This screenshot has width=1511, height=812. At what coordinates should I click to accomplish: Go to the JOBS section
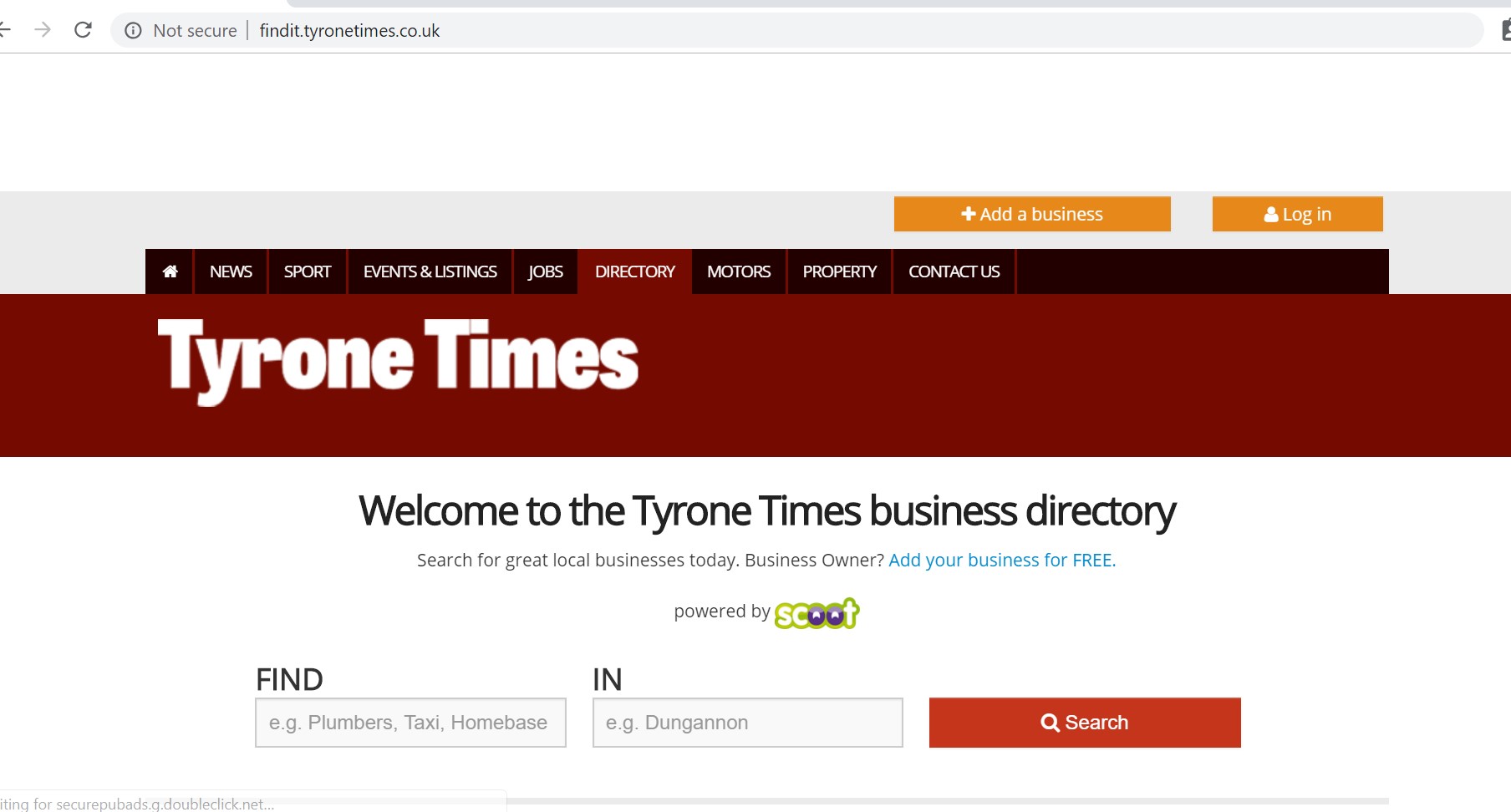click(x=545, y=272)
